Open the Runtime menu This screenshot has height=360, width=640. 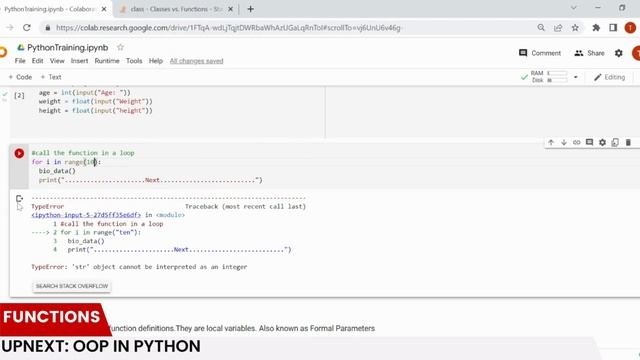[107, 61]
